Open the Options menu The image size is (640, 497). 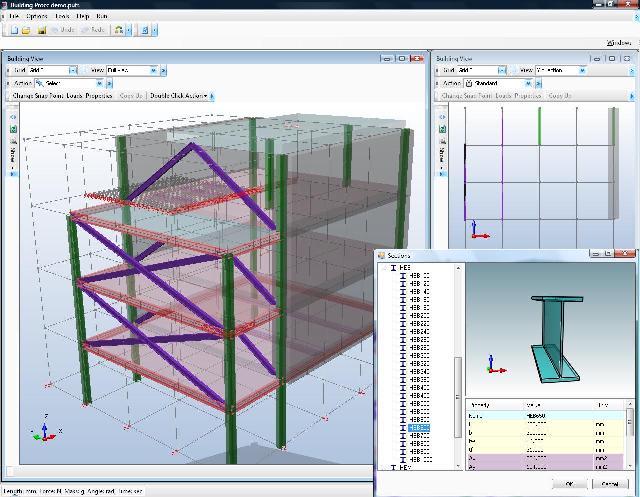tap(36, 17)
